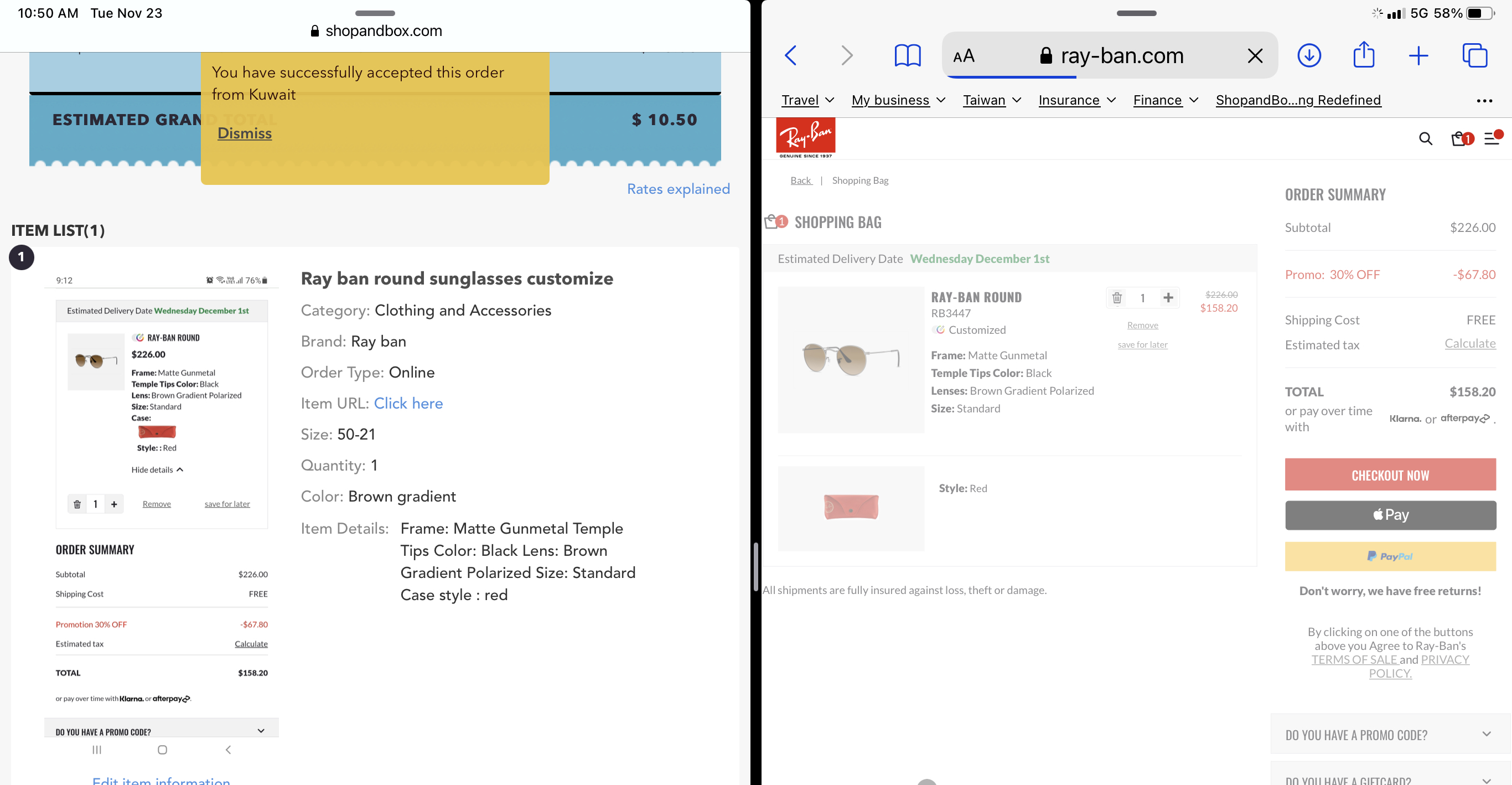
Task: Open a new tab with plus icon
Action: 1418,56
